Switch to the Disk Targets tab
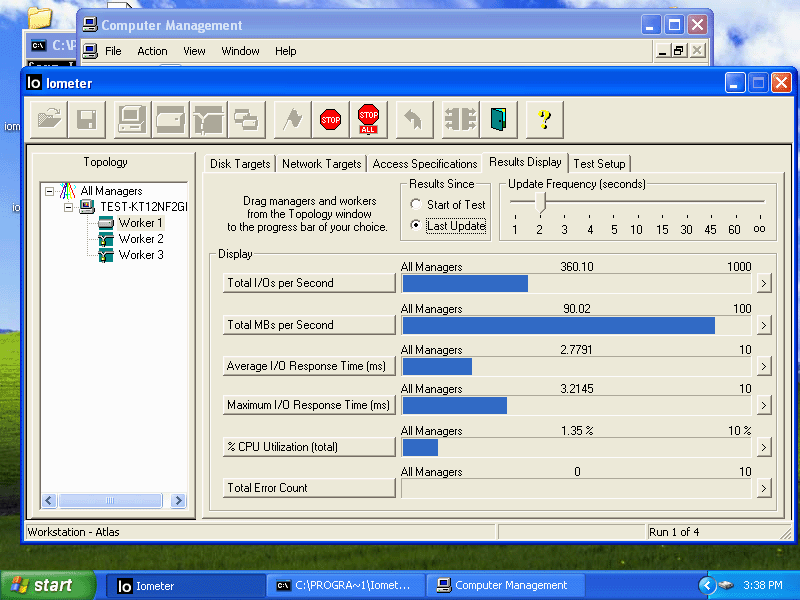The image size is (800, 600). pyautogui.click(x=240, y=164)
